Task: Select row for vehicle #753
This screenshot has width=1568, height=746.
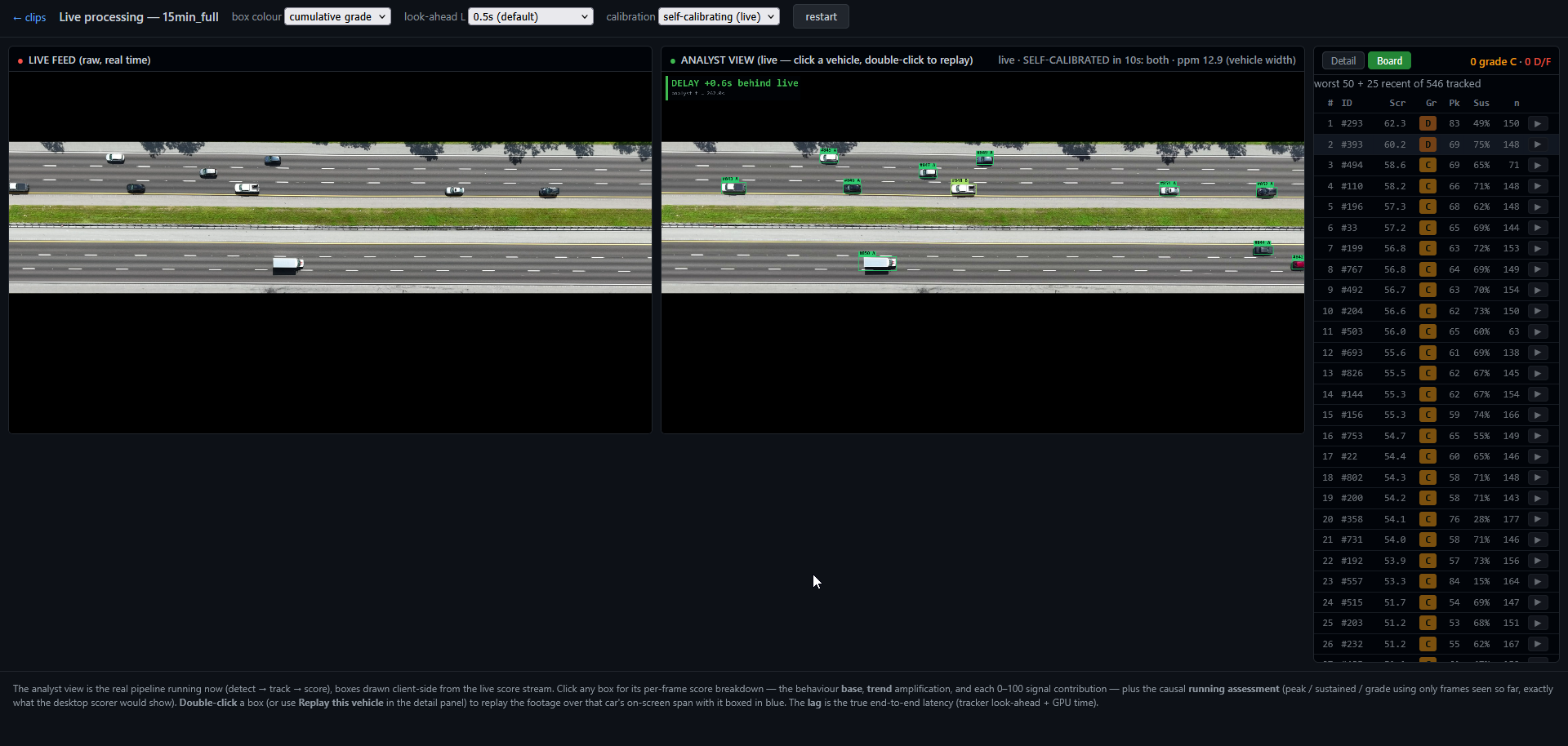Action: 1436,436
